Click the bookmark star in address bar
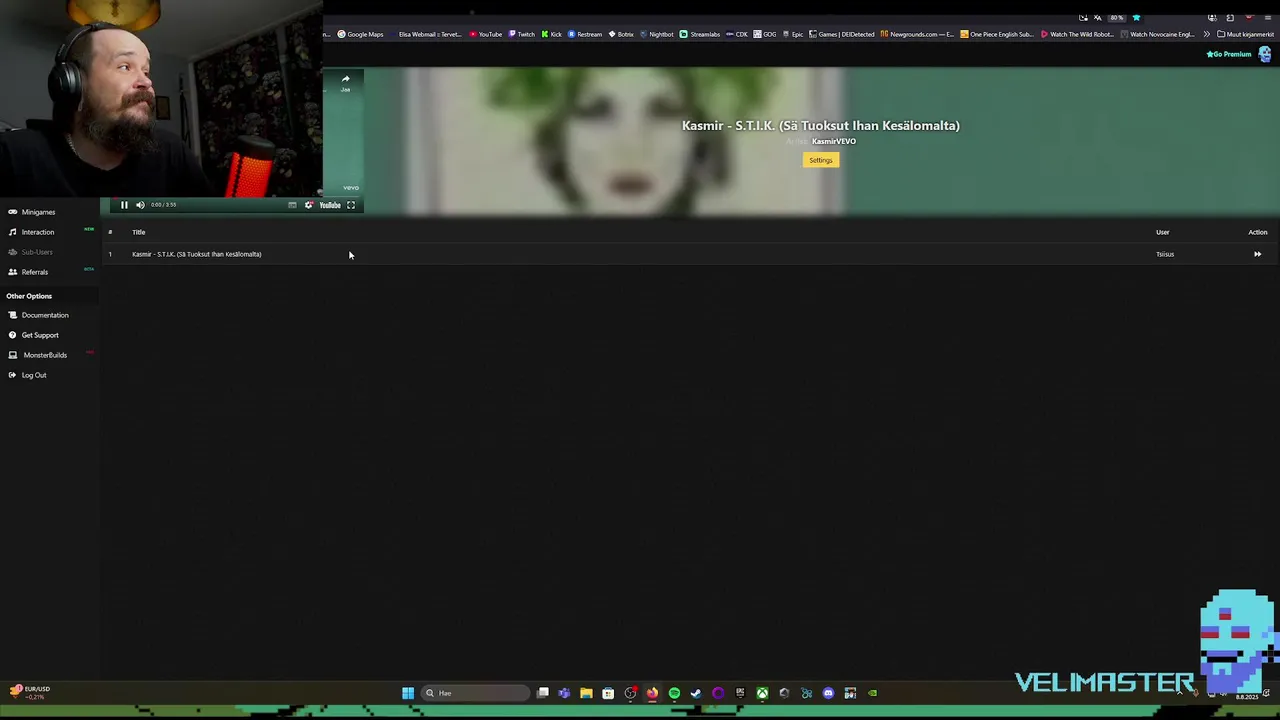This screenshot has height=720, width=1280. [1136, 18]
